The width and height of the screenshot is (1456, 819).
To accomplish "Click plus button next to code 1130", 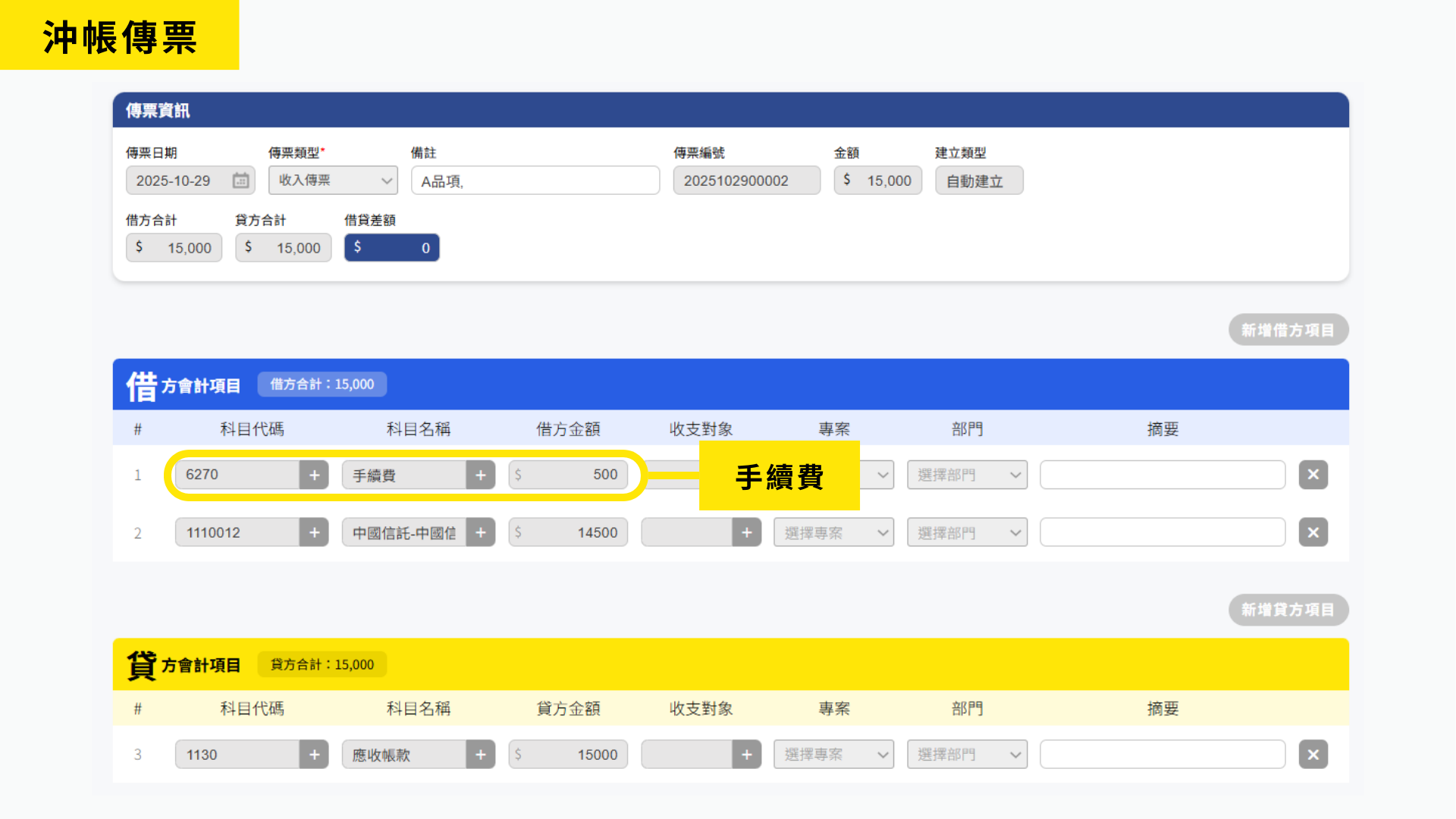I will [x=314, y=755].
